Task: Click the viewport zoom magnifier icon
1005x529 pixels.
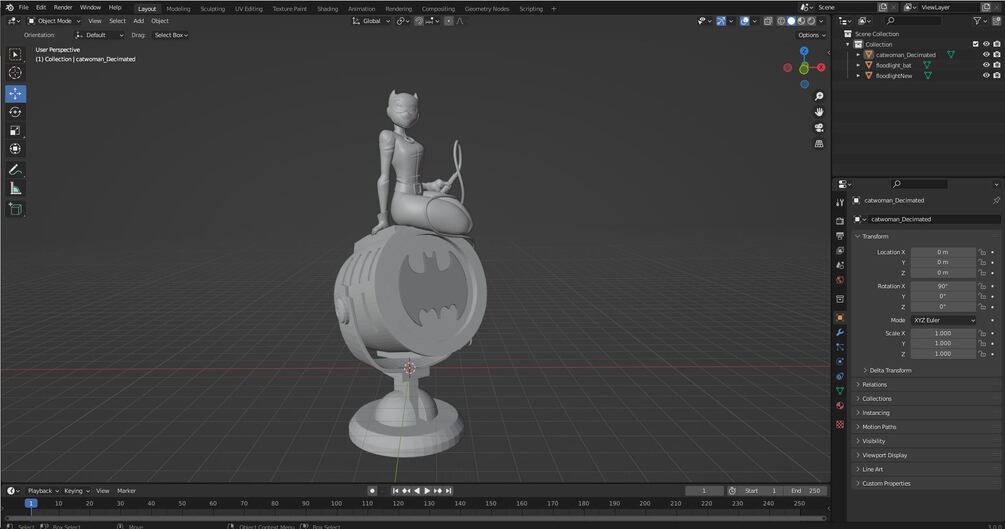Action: pyautogui.click(x=819, y=96)
